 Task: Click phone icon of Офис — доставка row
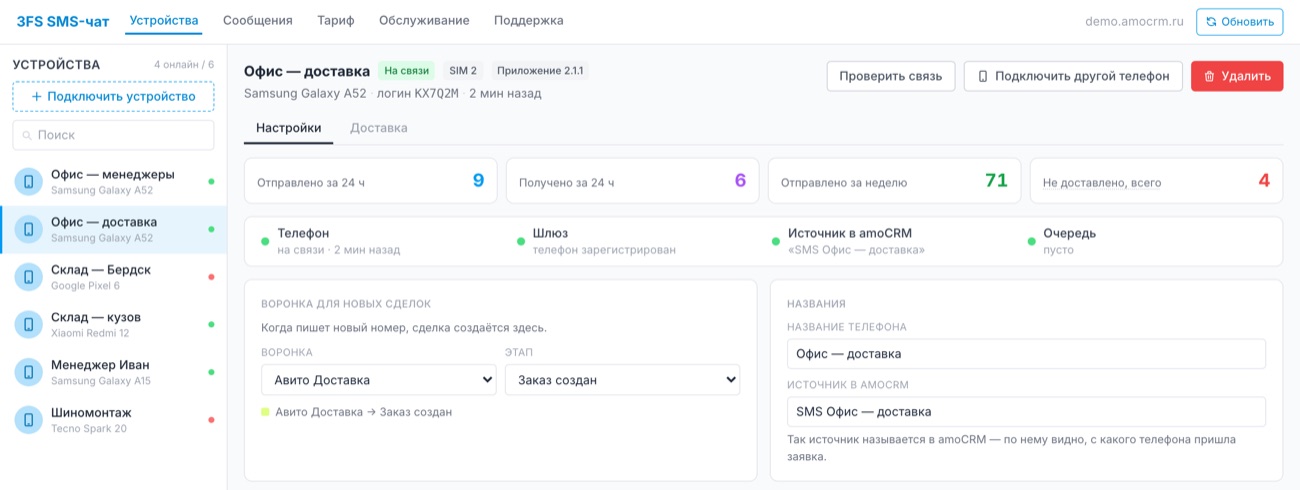pos(28,229)
